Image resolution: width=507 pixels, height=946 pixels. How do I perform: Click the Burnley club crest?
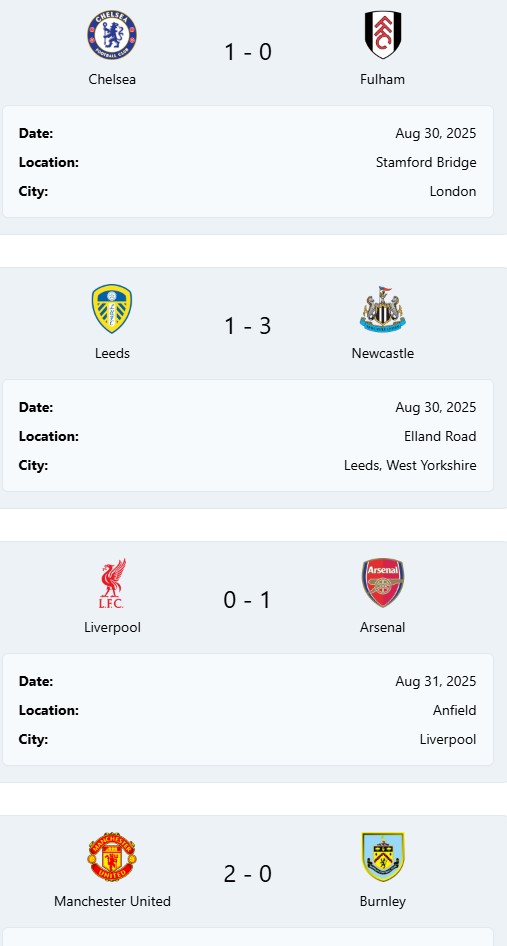point(383,857)
